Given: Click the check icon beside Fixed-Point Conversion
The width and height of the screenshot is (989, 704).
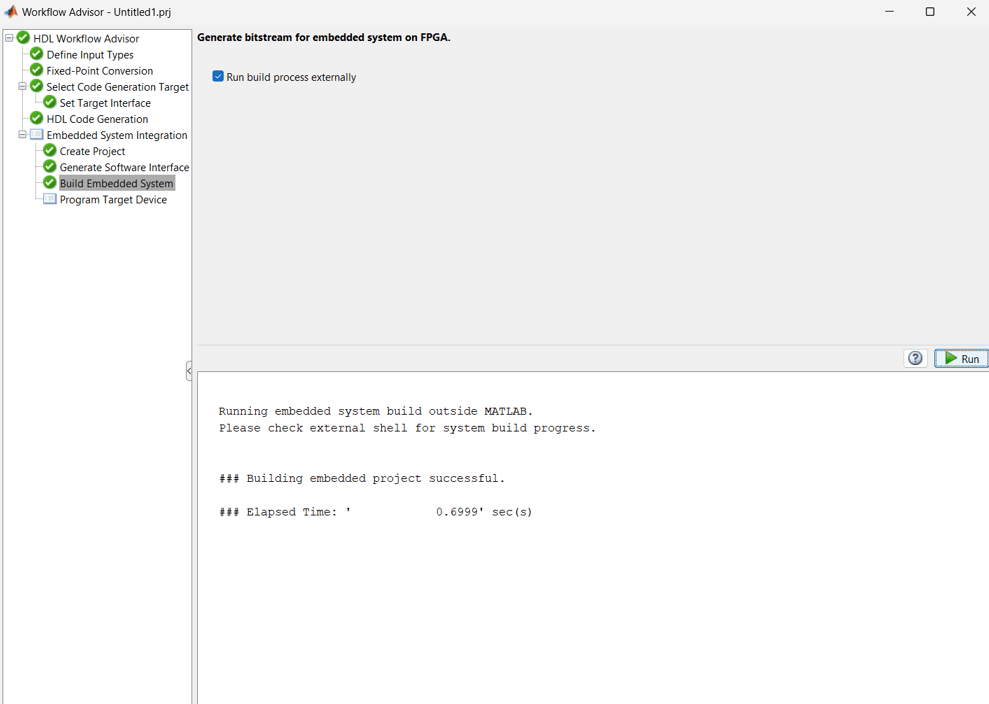Looking at the screenshot, I should [35, 70].
